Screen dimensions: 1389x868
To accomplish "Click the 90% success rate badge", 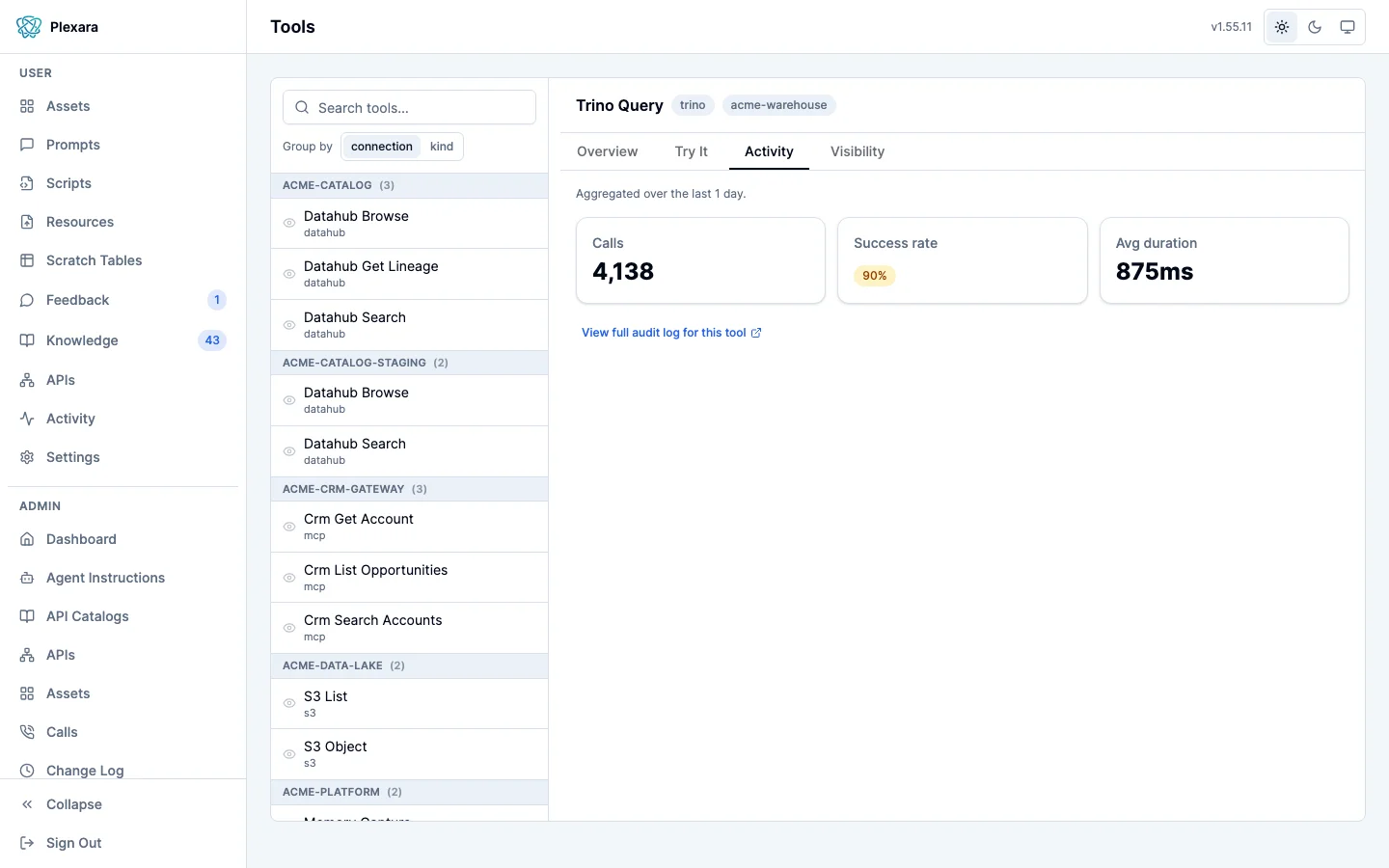I will (875, 276).
